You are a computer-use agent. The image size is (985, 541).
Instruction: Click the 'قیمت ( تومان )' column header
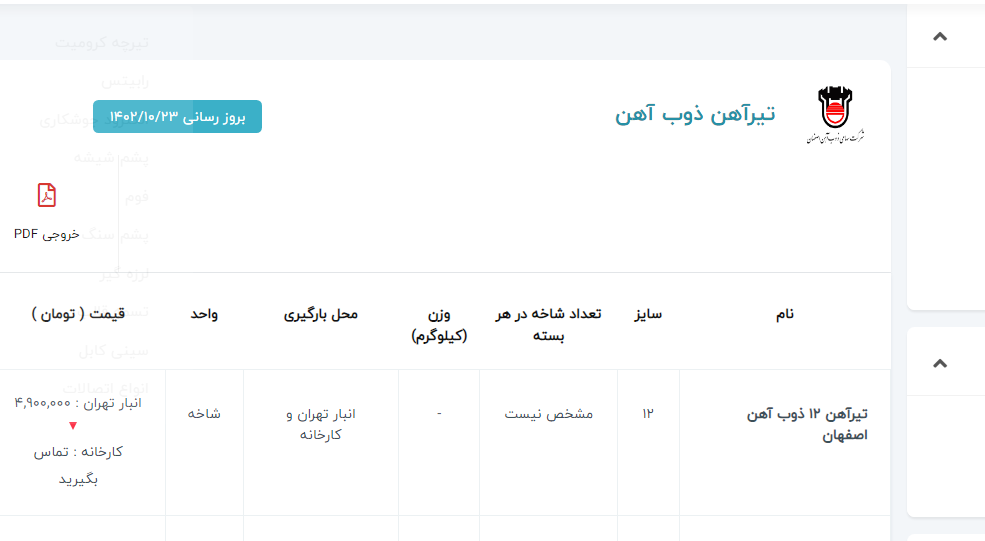pos(78,314)
